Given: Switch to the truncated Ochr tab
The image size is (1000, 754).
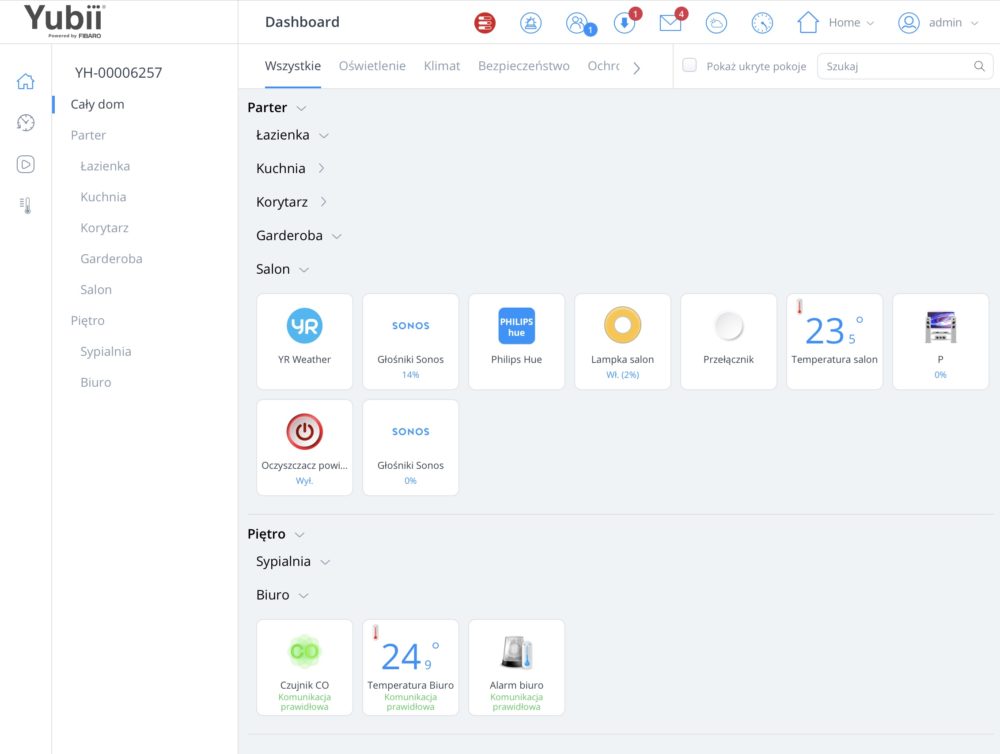Looking at the screenshot, I should (603, 66).
